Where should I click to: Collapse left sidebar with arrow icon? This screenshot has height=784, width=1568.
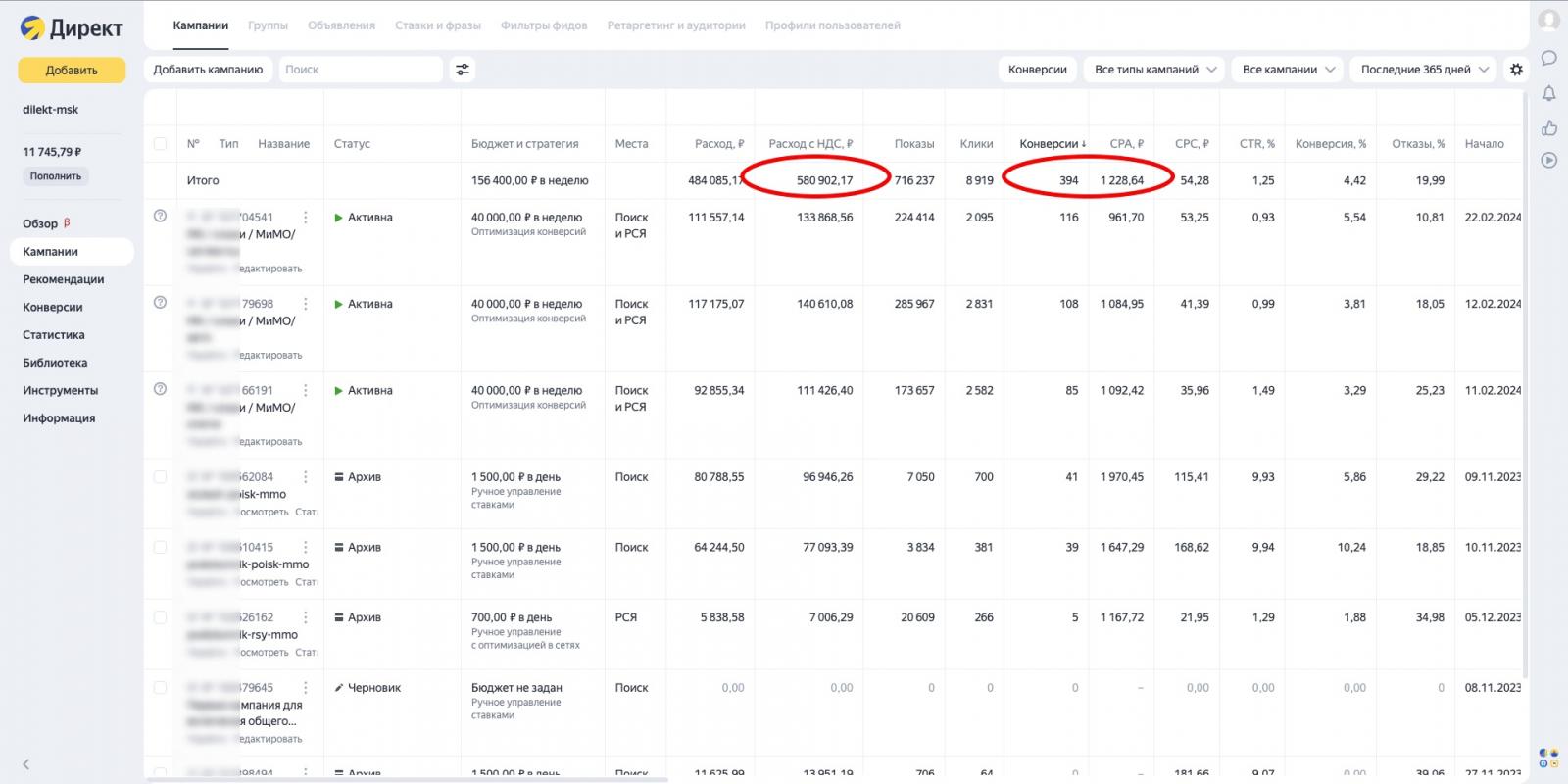point(26,764)
